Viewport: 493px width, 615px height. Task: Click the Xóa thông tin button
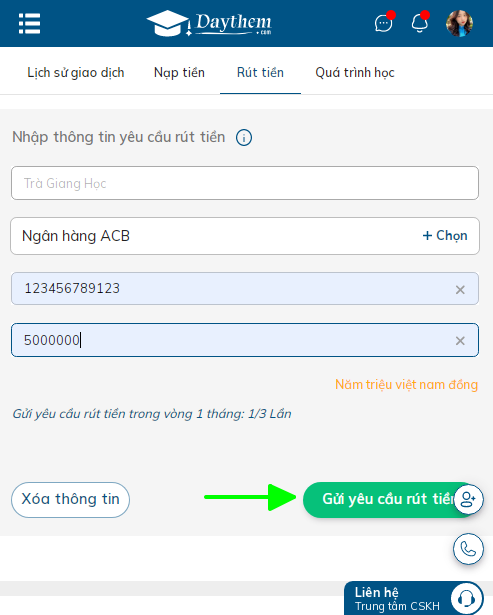coord(70,500)
